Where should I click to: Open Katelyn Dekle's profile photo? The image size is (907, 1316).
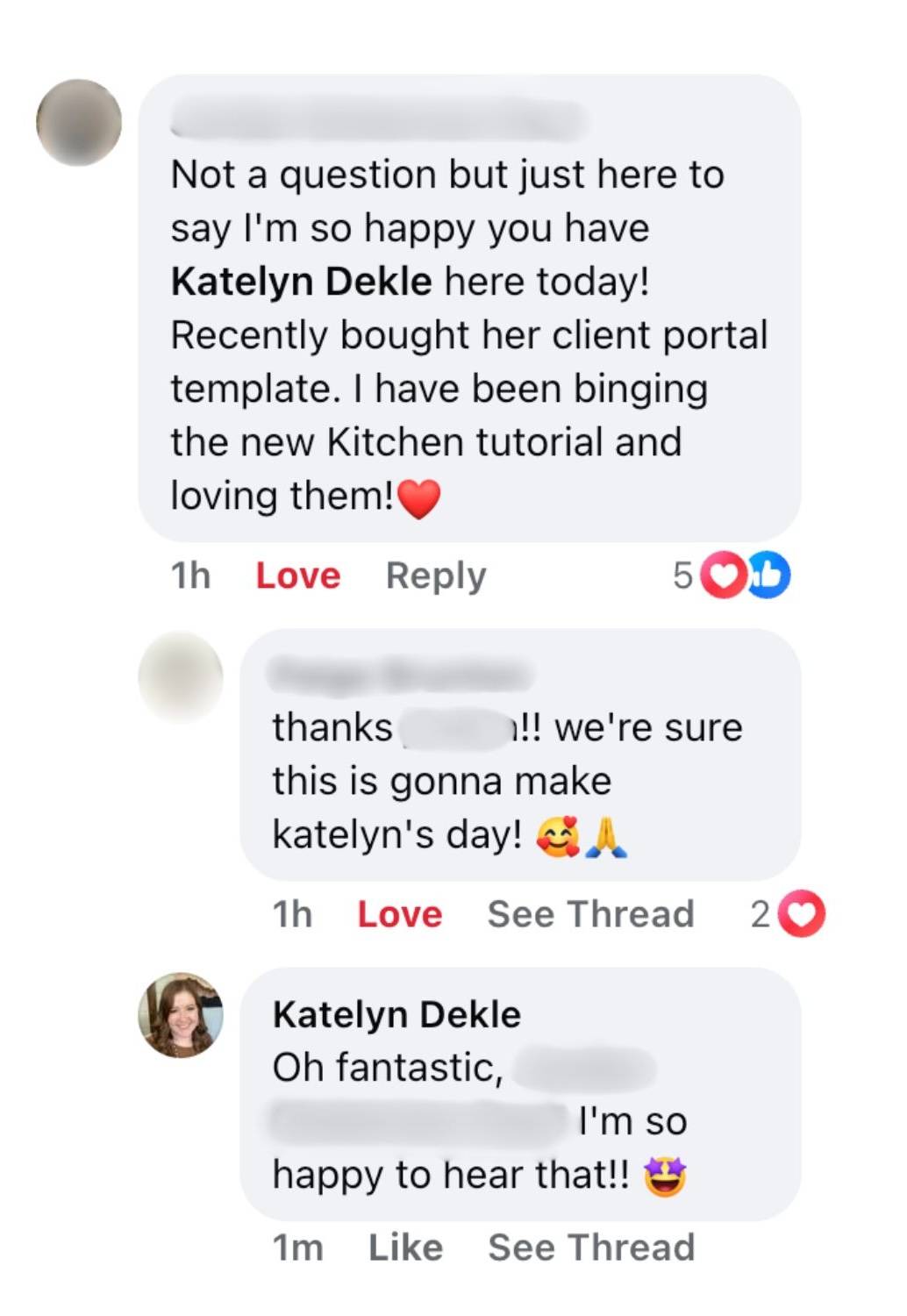(x=181, y=1015)
